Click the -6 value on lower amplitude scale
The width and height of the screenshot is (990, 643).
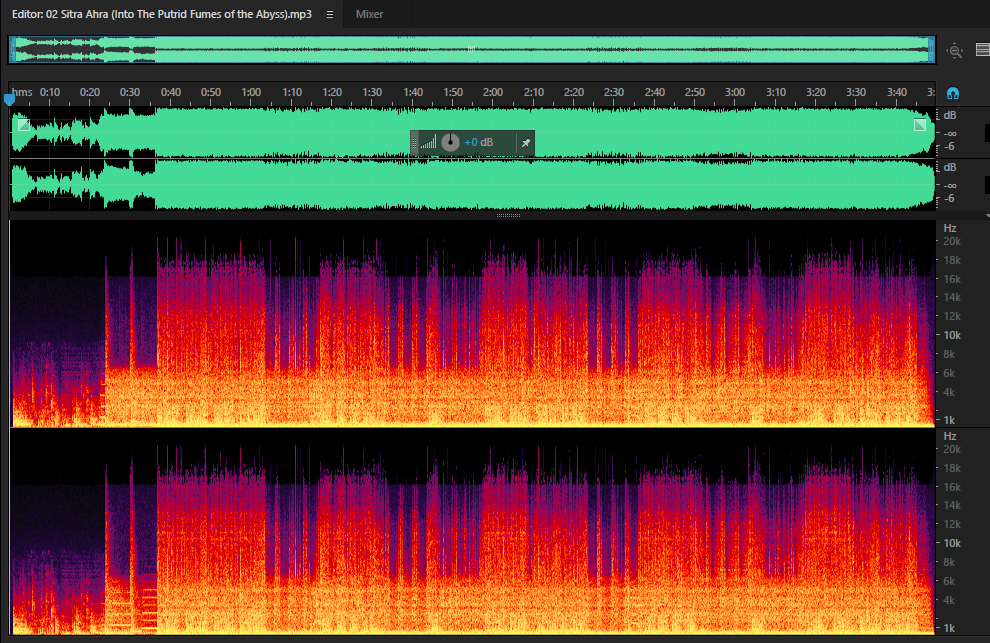[x=949, y=198]
